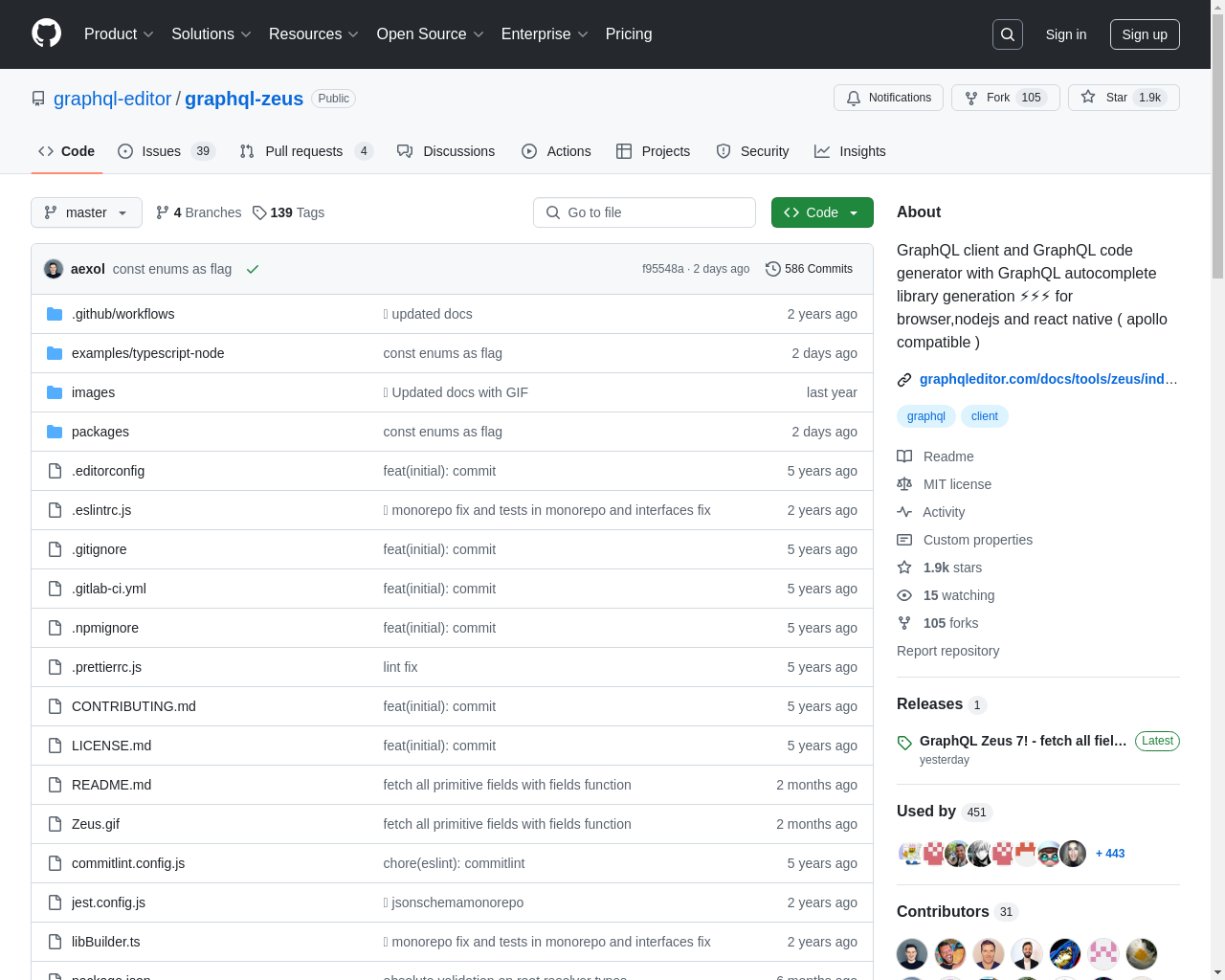Open the graphql-zeus repository name link
Viewport: 1225px width, 980px height.
pos(244,99)
